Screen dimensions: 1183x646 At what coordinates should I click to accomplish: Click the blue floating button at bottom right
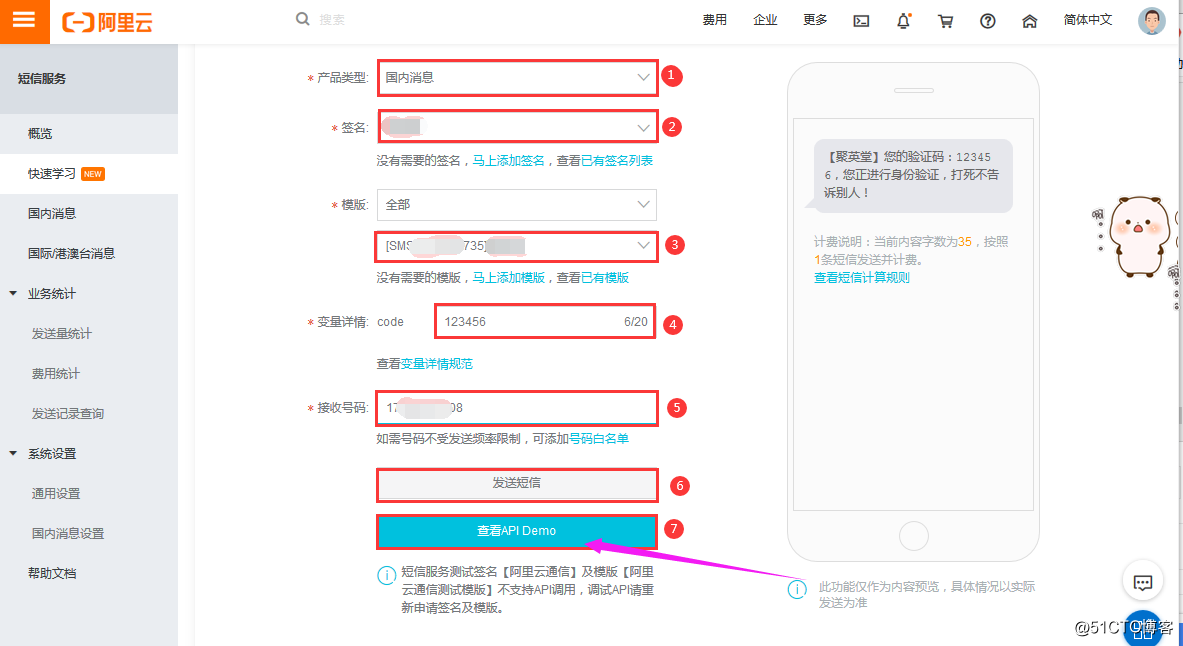[x=1143, y=629]
